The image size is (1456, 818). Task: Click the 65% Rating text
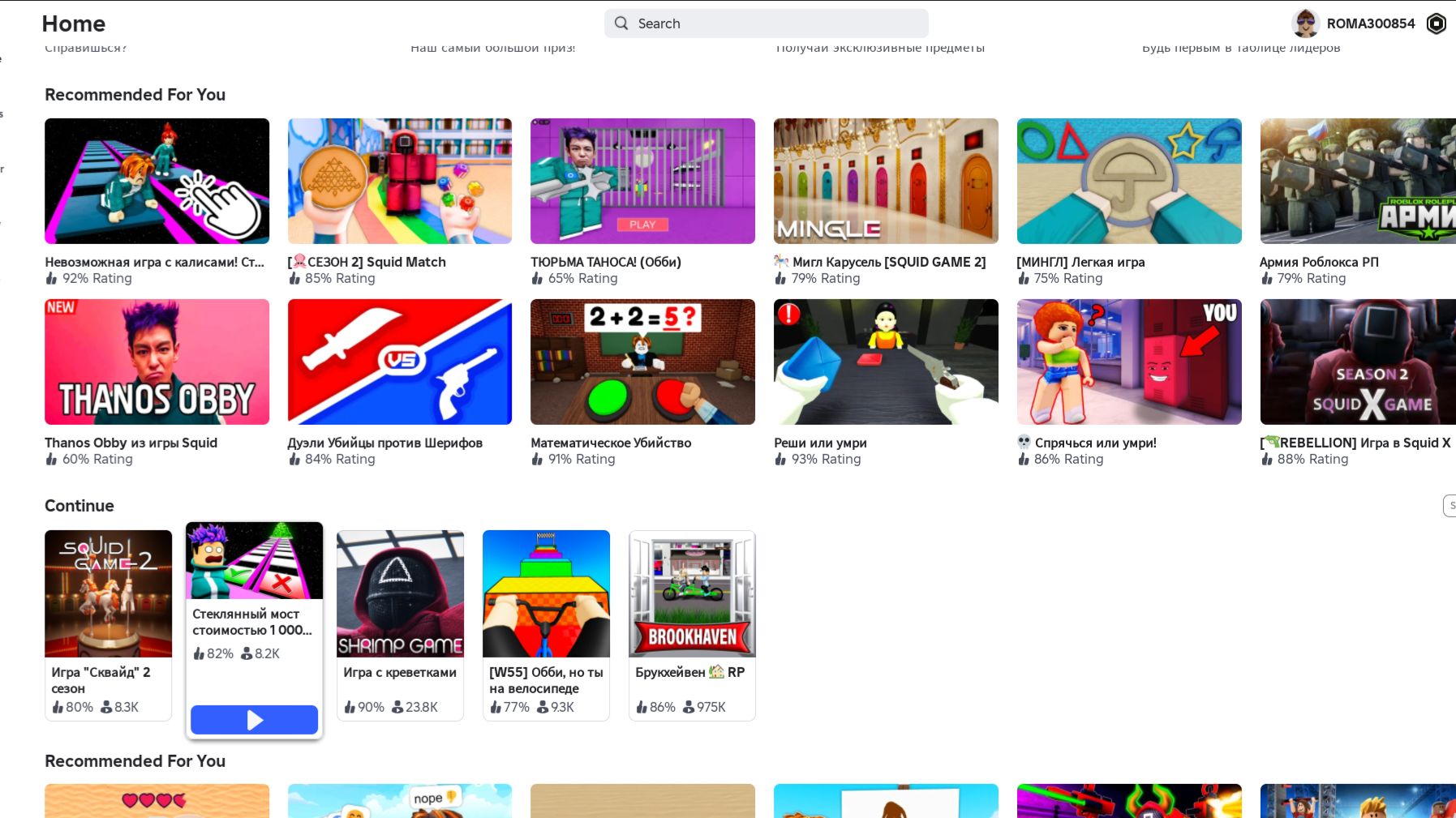point(582,278)
